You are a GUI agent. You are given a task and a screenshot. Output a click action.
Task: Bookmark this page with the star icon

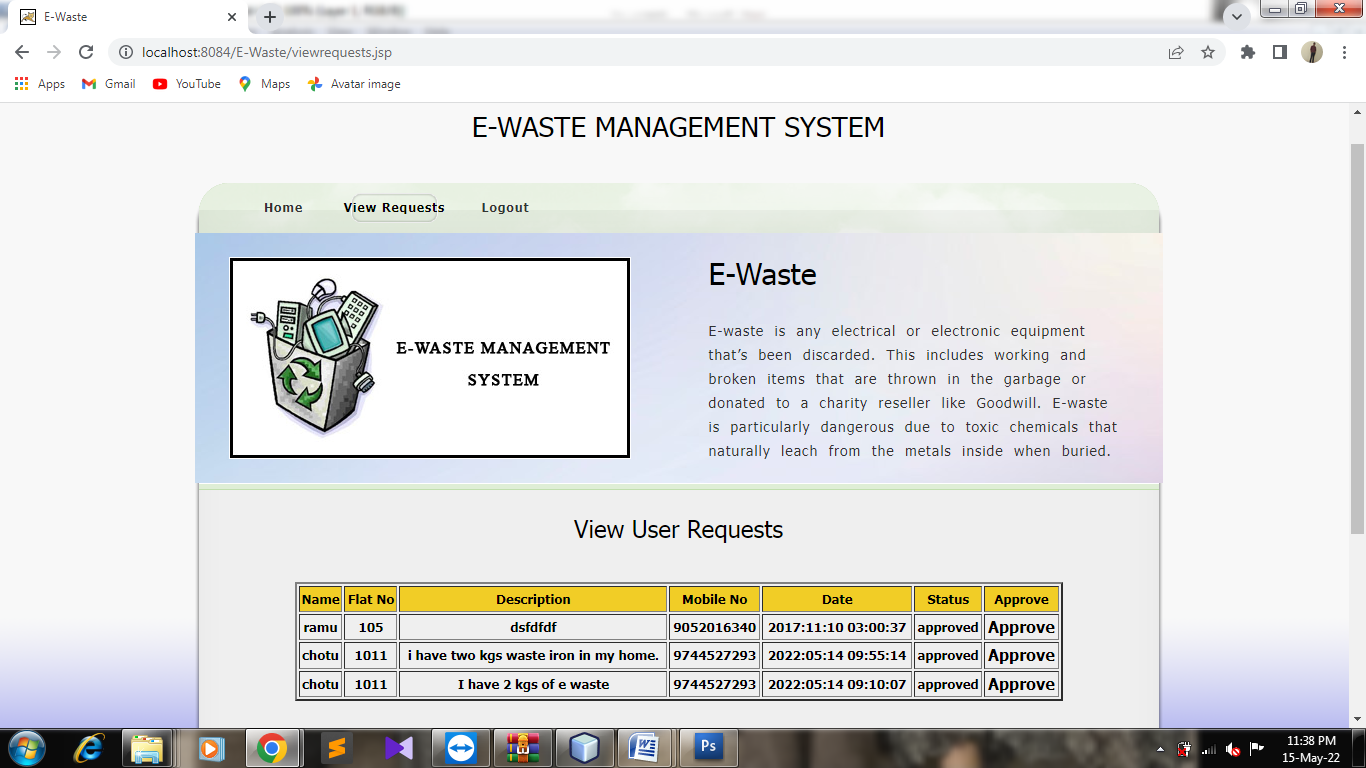1208,52
